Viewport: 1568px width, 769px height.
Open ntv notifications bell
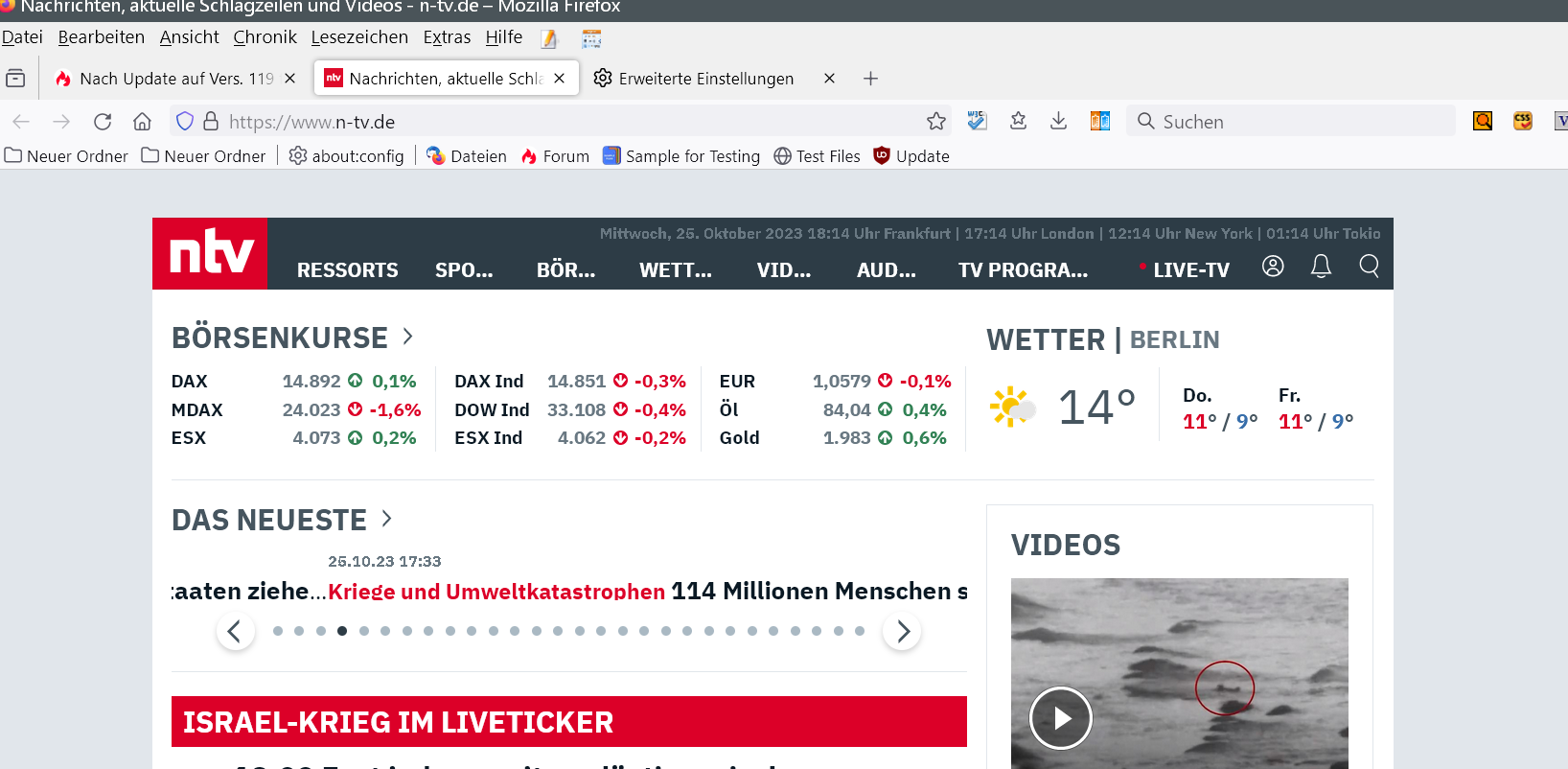pyautogui.click(x=1321, y=267)
